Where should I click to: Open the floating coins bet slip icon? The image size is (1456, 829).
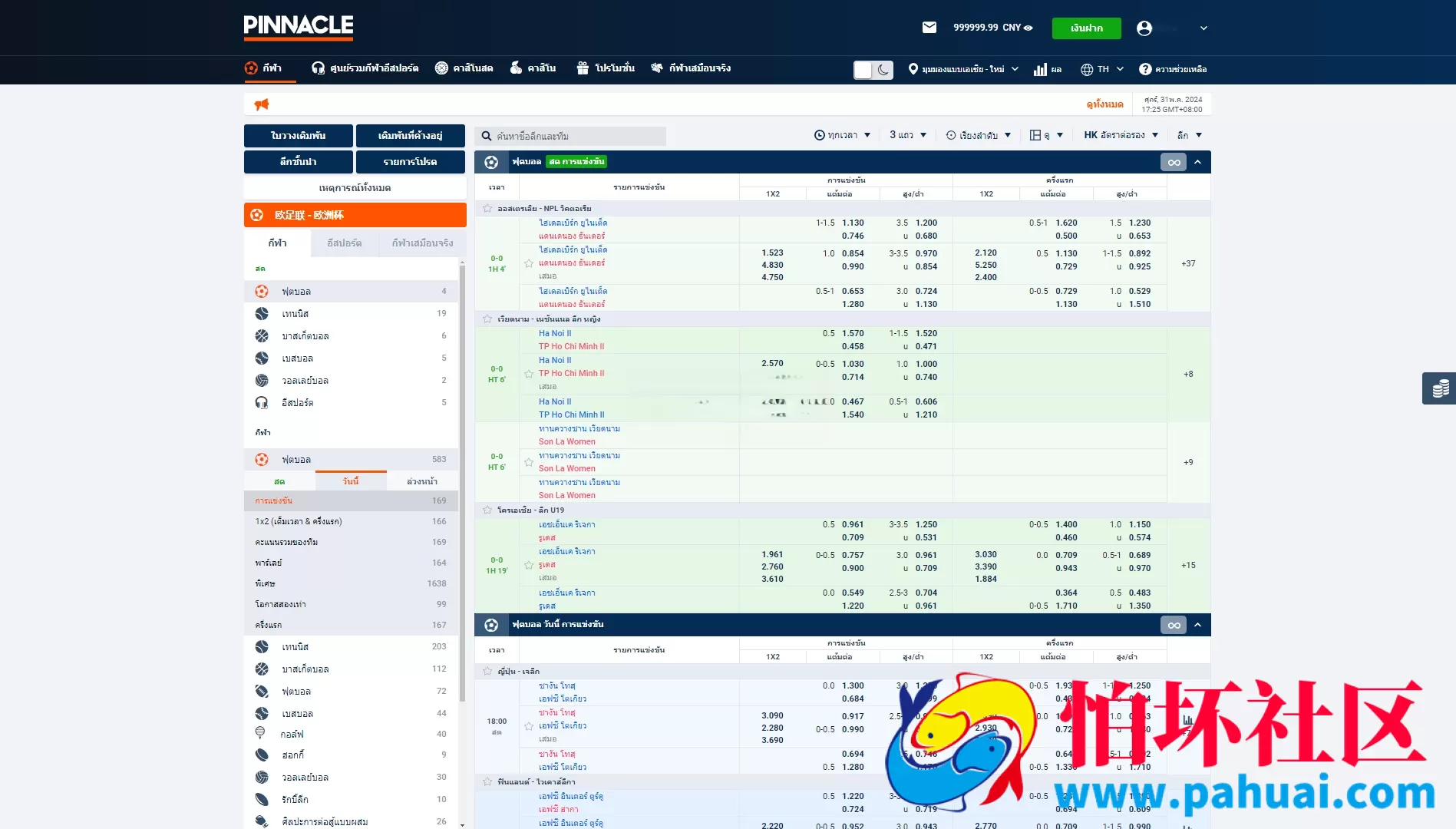pos(1440,388)
